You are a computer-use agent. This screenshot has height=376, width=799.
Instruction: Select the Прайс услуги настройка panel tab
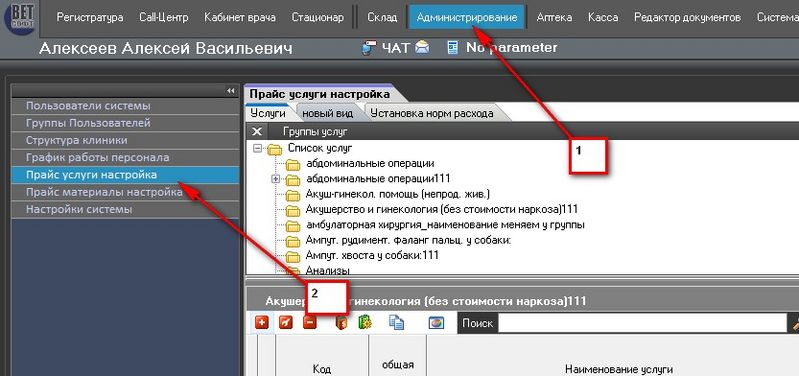tap(320, 94)
